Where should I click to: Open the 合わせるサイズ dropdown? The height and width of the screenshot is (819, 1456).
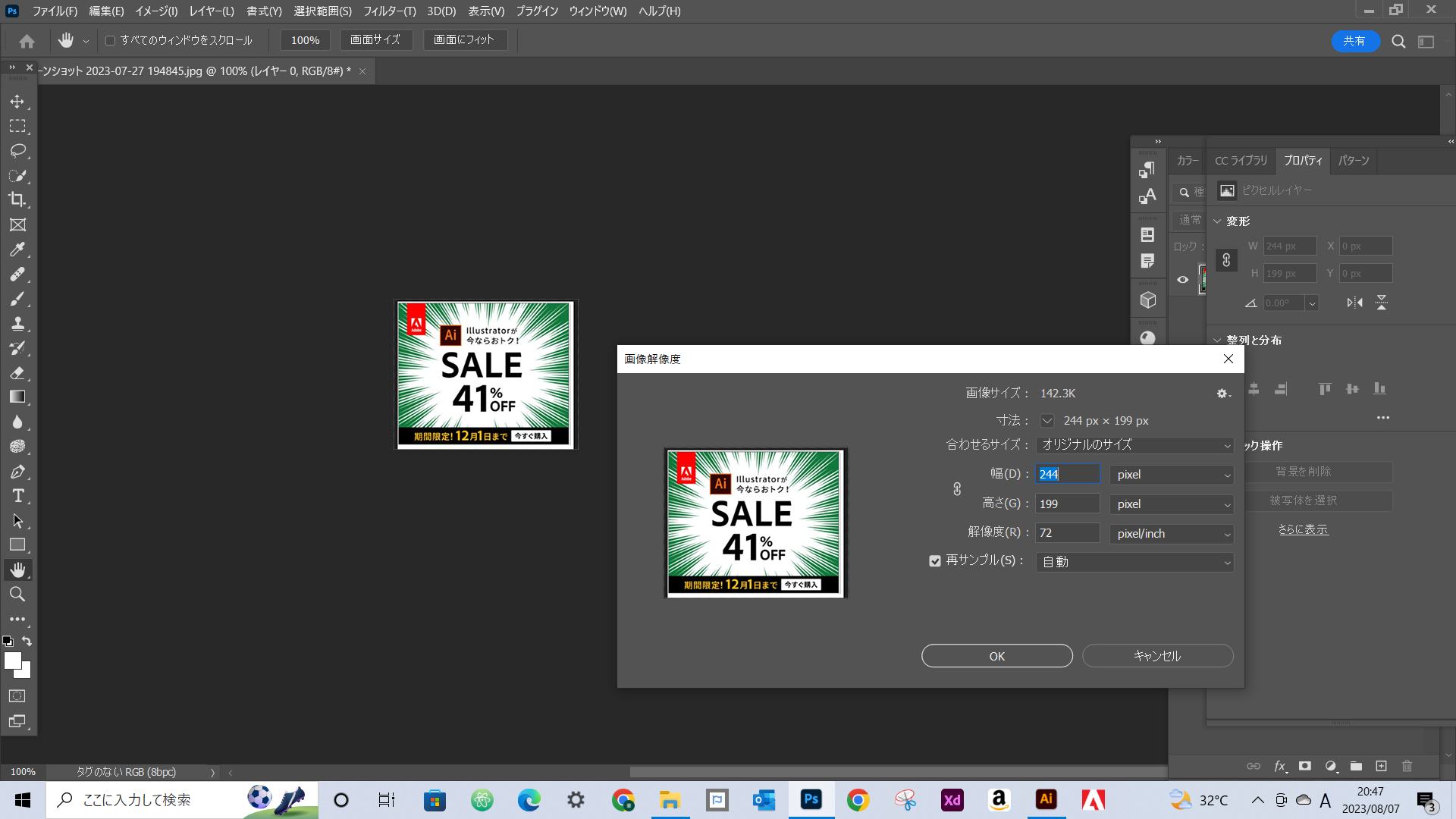pos(1134,445)
